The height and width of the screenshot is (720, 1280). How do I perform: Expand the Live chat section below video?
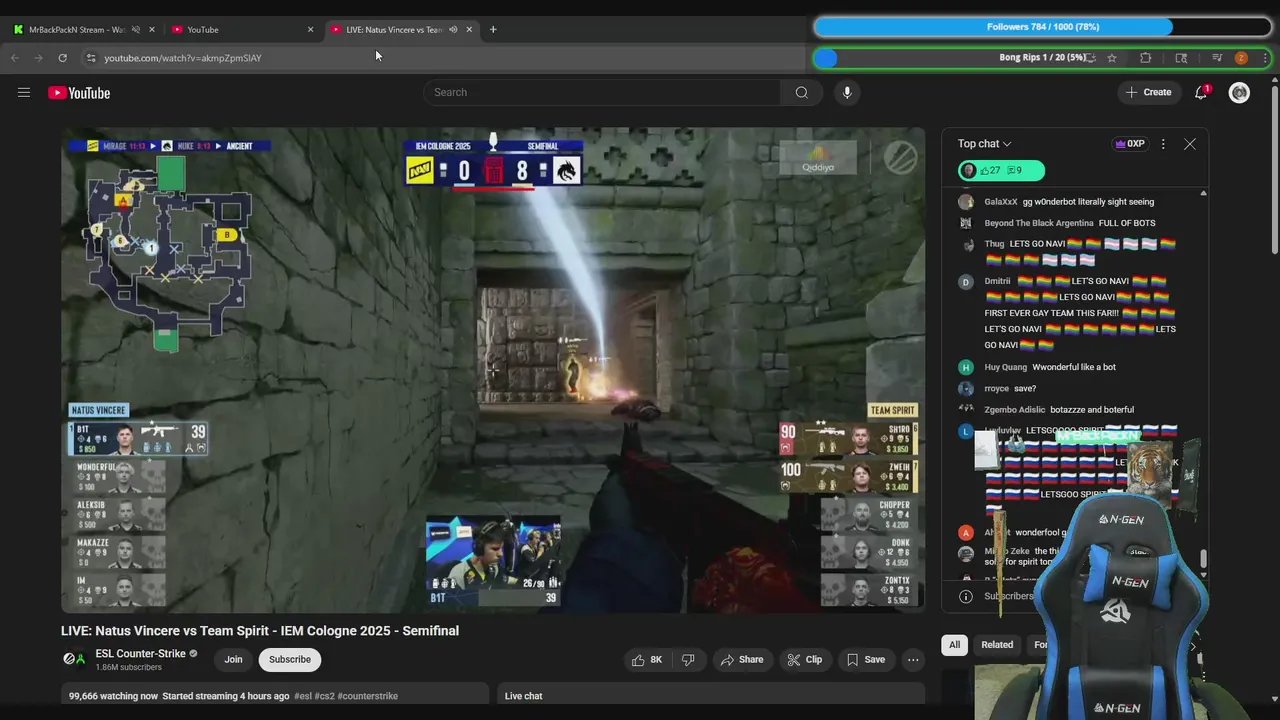(x=710, y=696)
